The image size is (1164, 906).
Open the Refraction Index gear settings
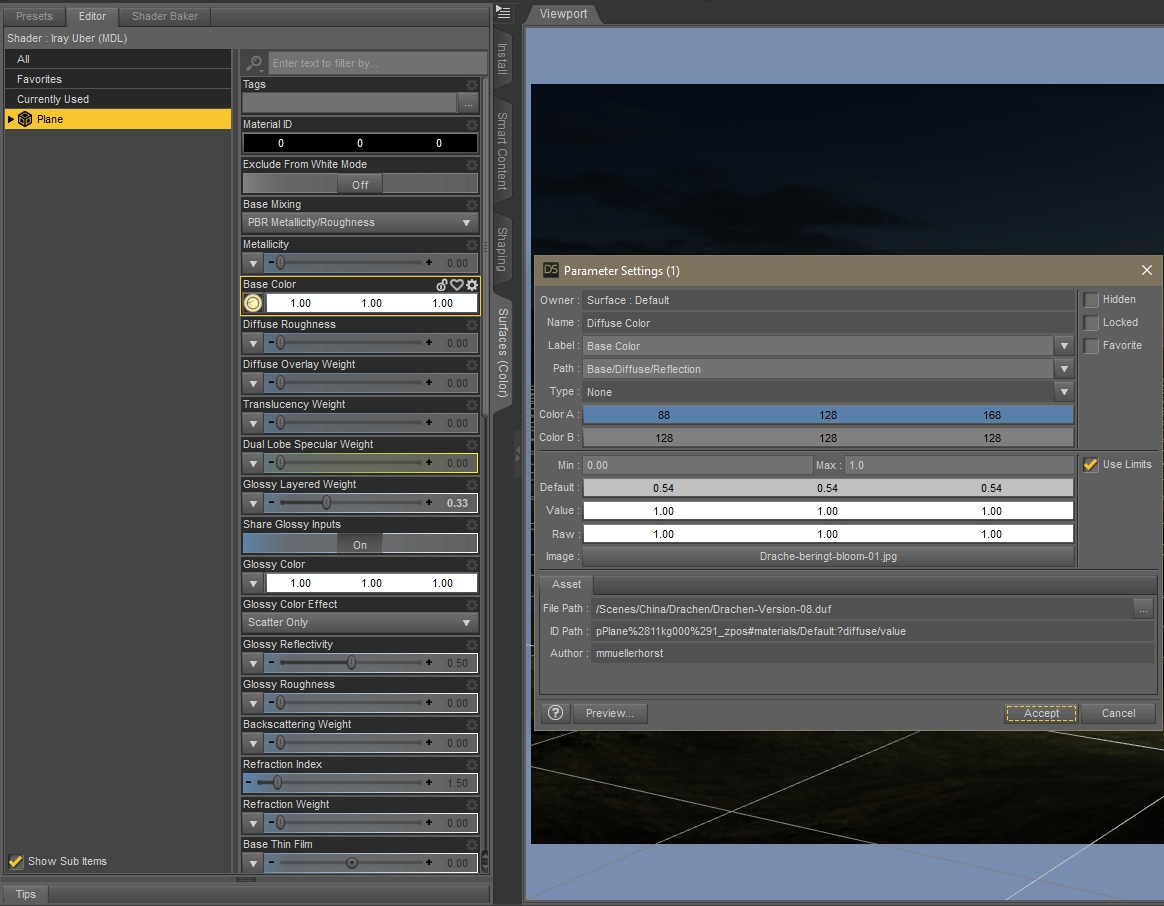click(471, 764)
